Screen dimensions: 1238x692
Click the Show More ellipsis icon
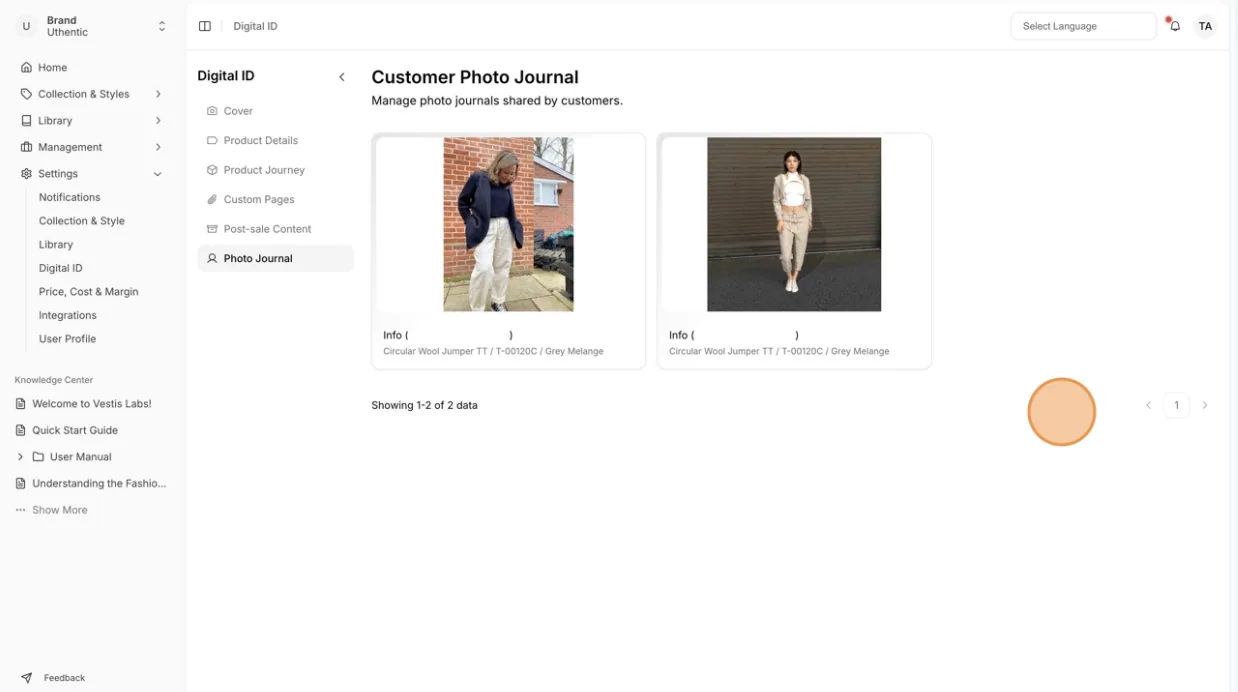[21, 510]
